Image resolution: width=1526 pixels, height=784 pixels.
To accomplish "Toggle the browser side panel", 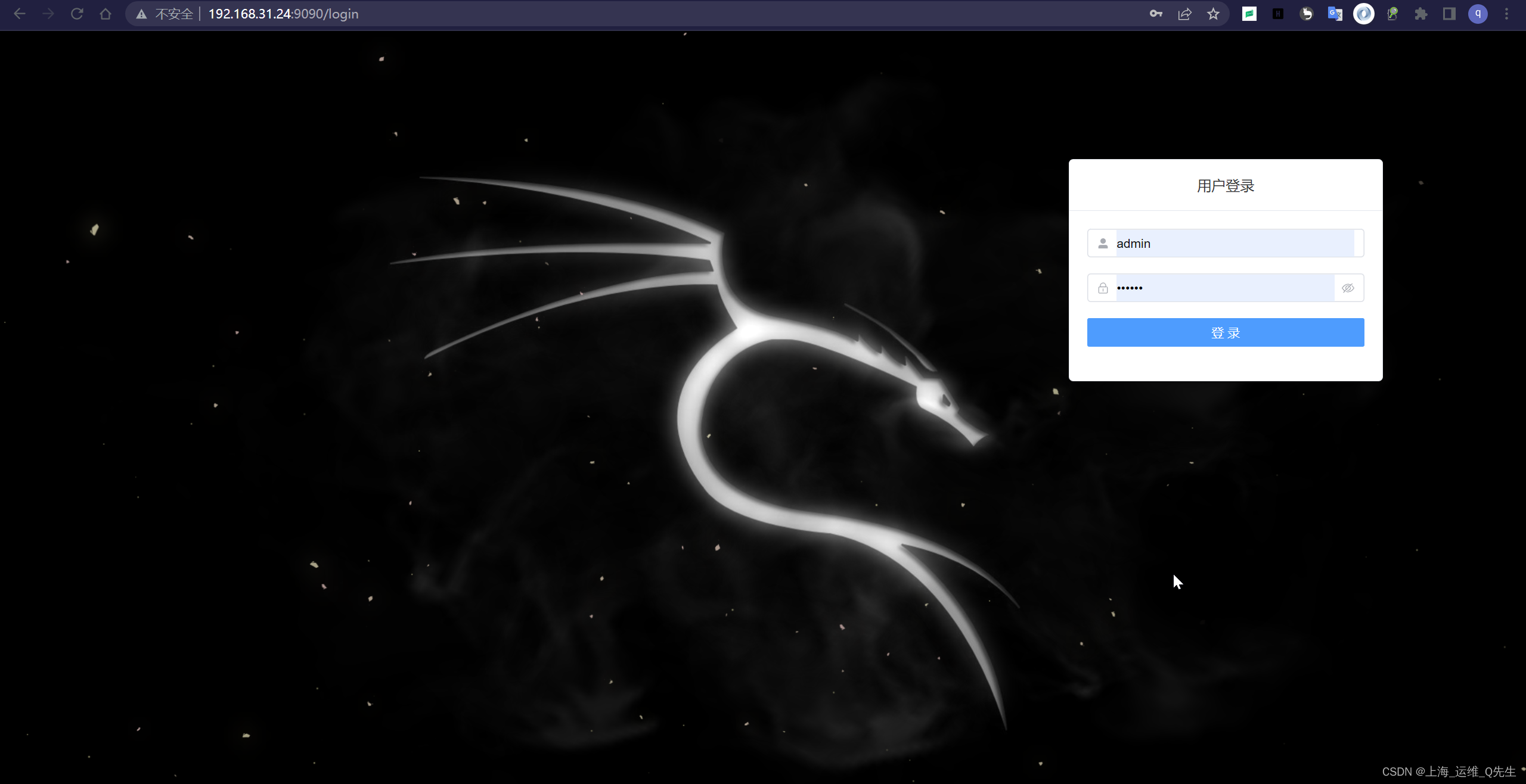I will pos(1450,14).
